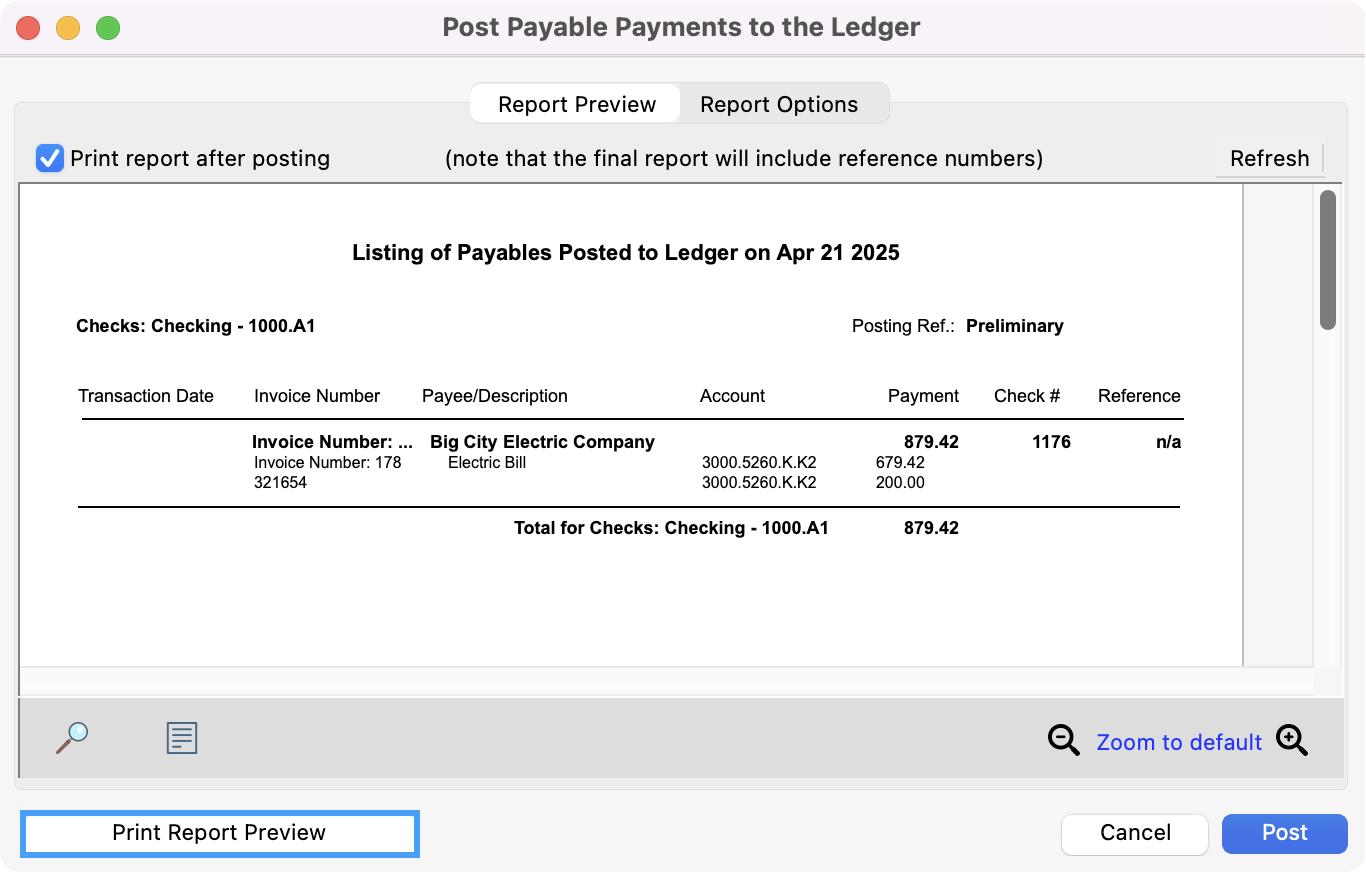Click the page document icon
Viewport: 1366px width, 872px height.
click(181, 739)
